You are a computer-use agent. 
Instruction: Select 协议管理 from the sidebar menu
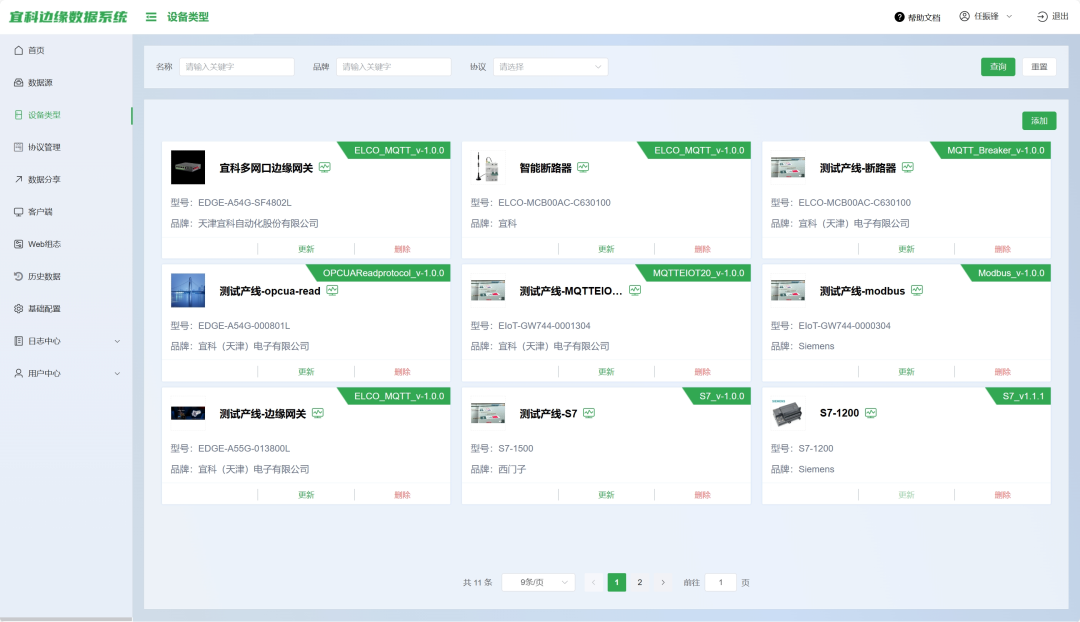click(x=44, y=147)
